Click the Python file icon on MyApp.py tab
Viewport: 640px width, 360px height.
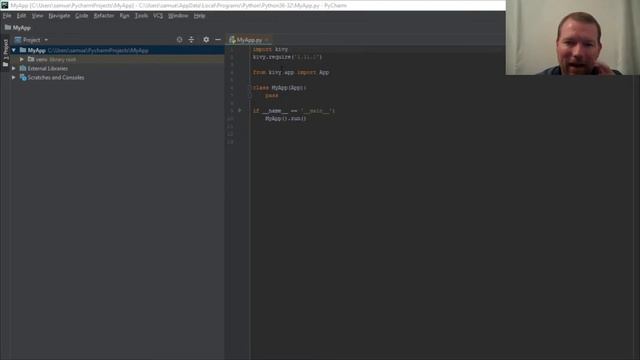(x=232, y=40)
